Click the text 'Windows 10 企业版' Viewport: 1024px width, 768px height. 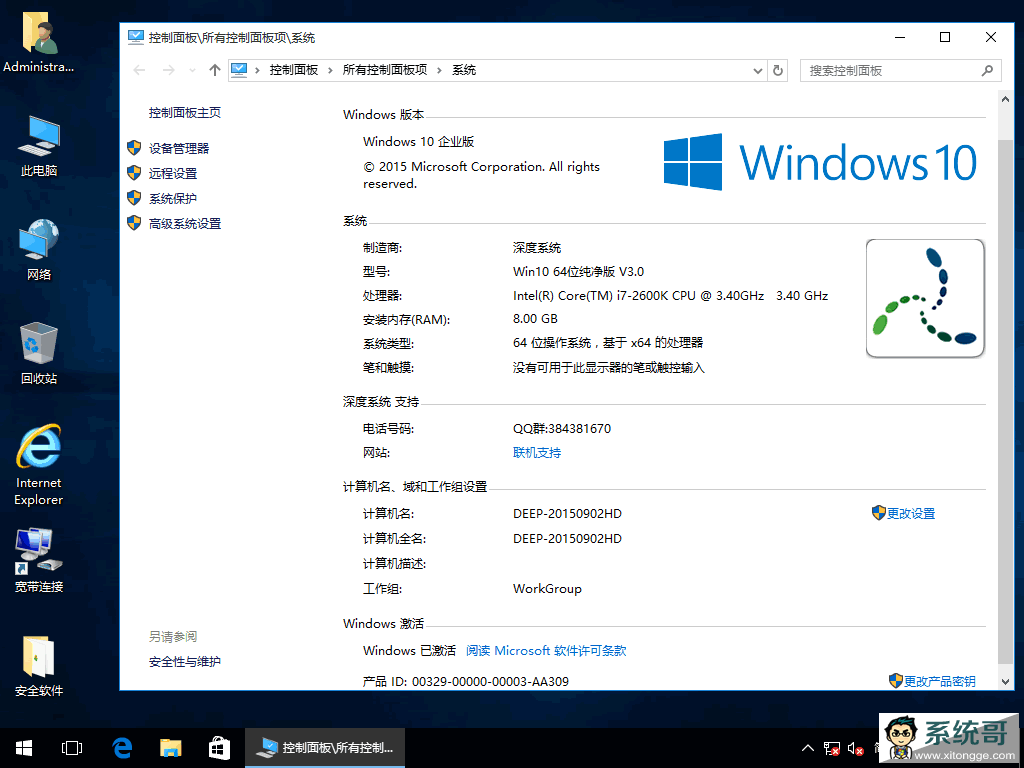coord(419,142)
